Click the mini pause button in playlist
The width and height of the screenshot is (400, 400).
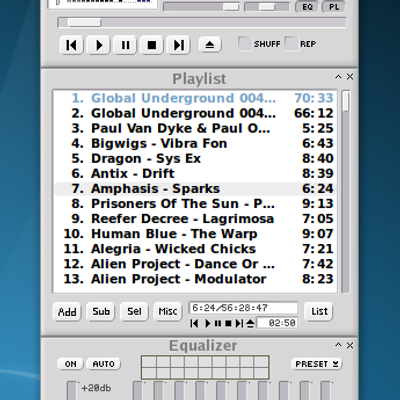218,323
